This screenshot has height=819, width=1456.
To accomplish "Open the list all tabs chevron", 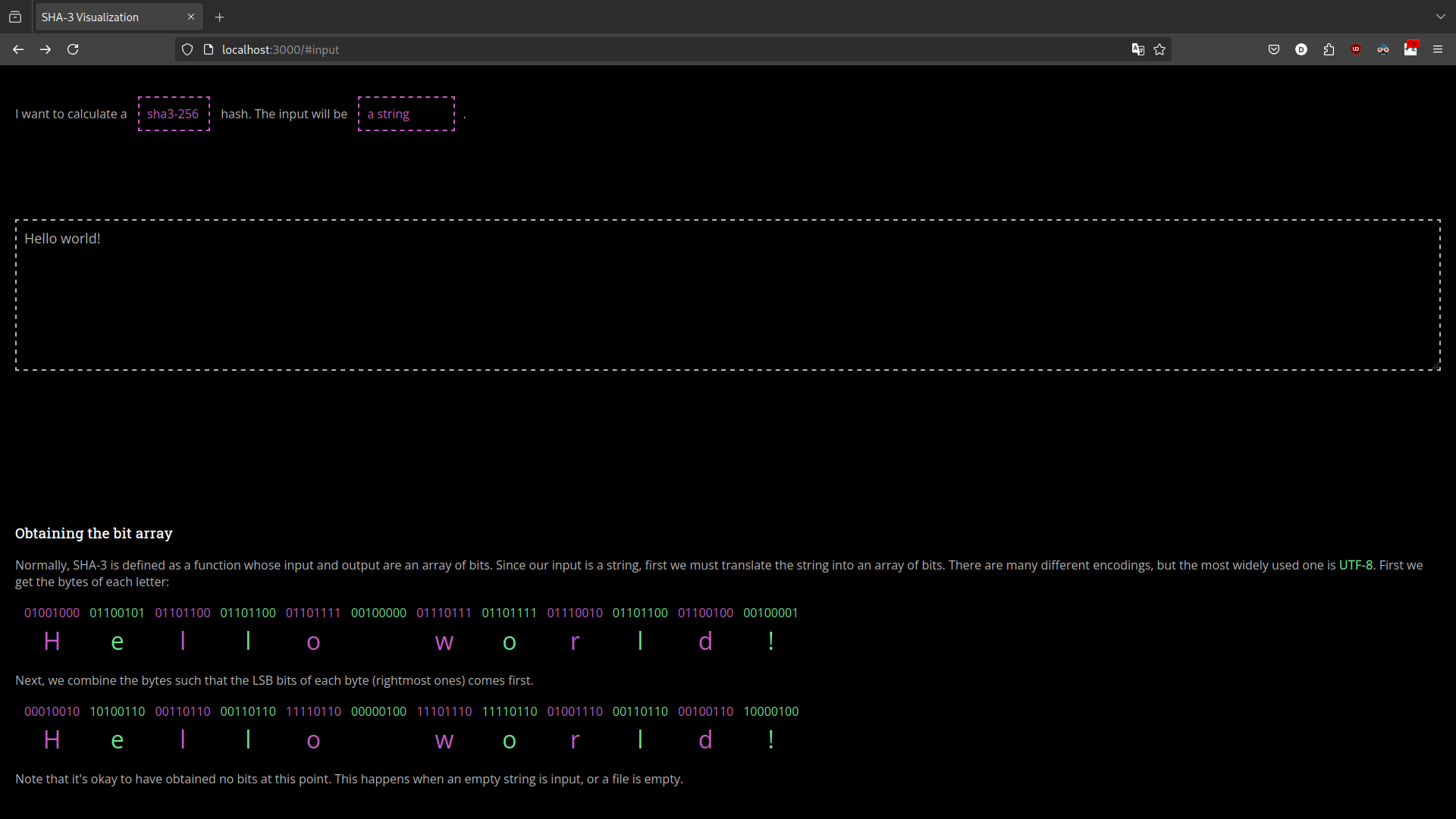I will pyautogui.click(x=1440, y=16).
